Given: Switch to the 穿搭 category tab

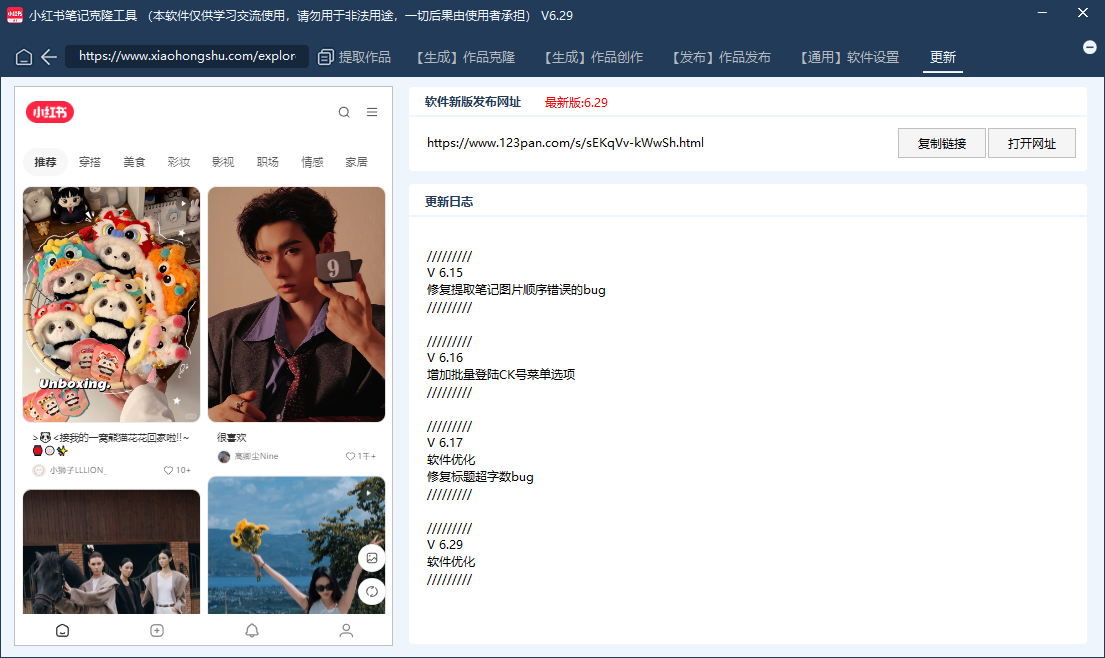Looking at the screenshot, I should (89, 161).
